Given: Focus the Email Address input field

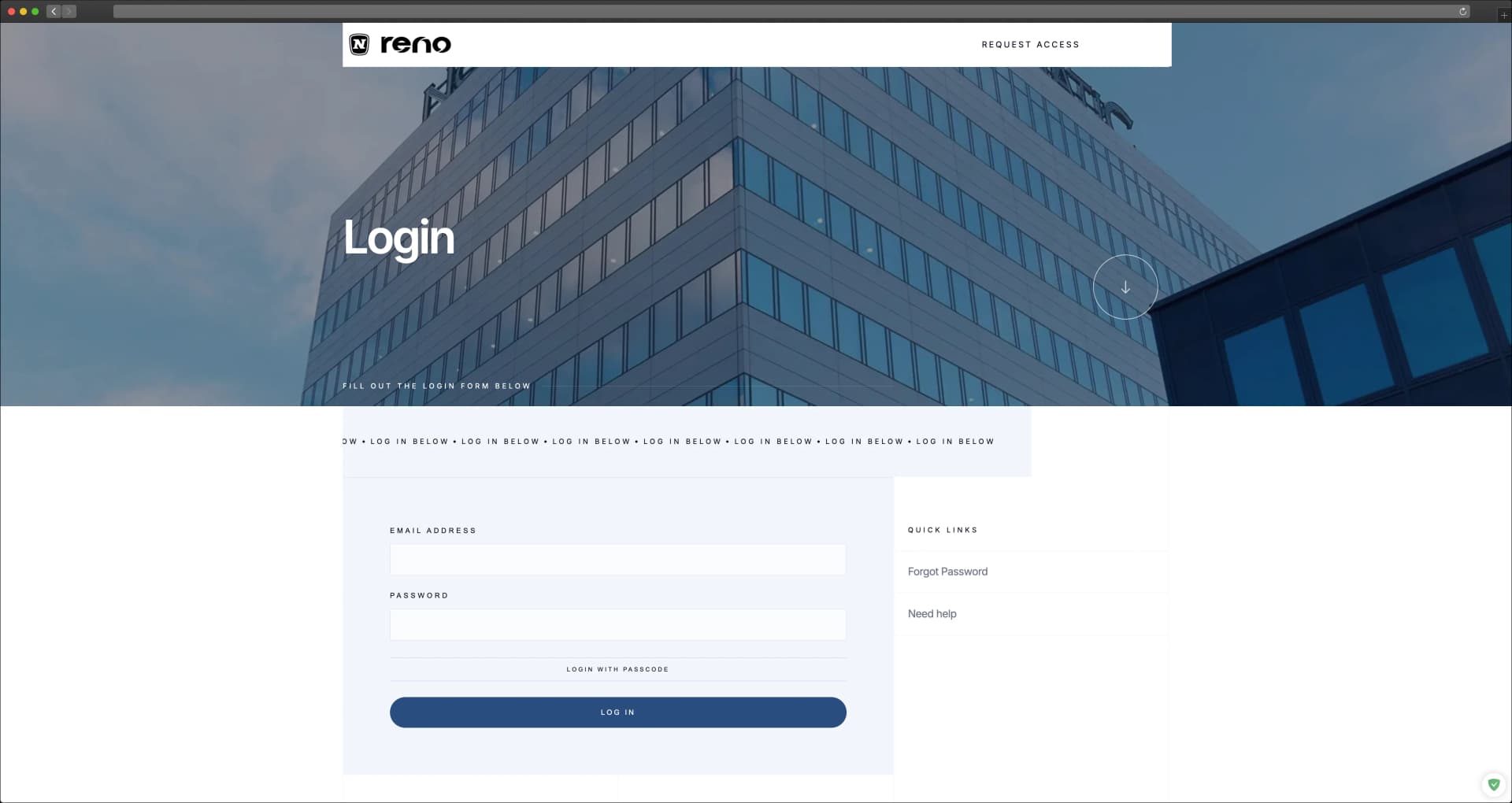Looking at the screenshot, I should [x=617, y=560].
